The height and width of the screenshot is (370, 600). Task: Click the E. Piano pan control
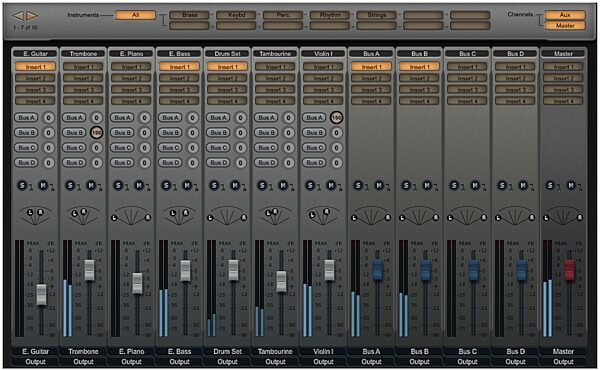click(131, 216)
